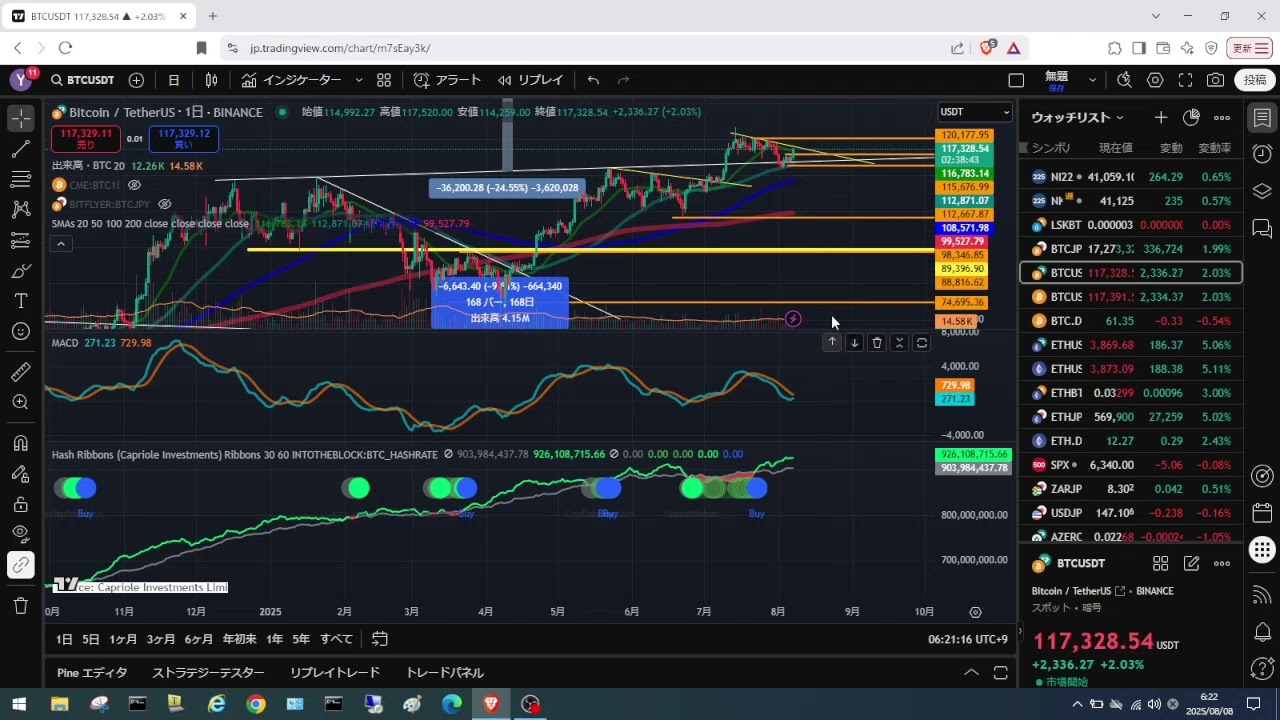Toggle visibility of CME:BTC1! symbol
This screenshot has width=1280, height=720.
click(134, 185)
